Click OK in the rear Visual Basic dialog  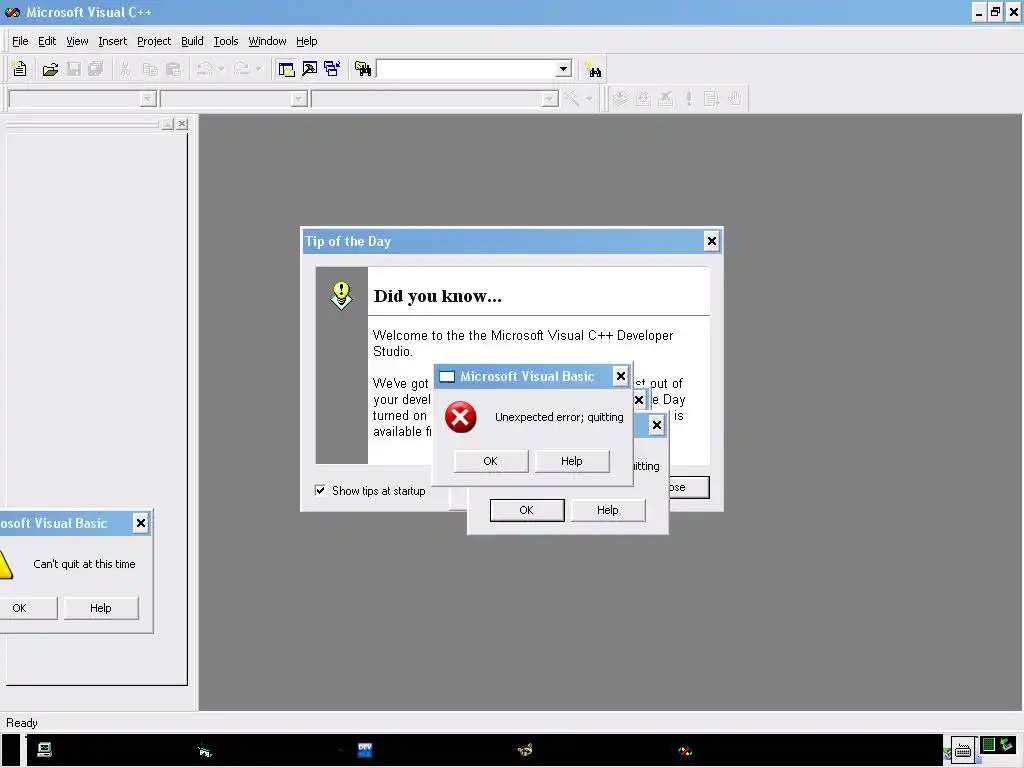(x=526, y=510)
